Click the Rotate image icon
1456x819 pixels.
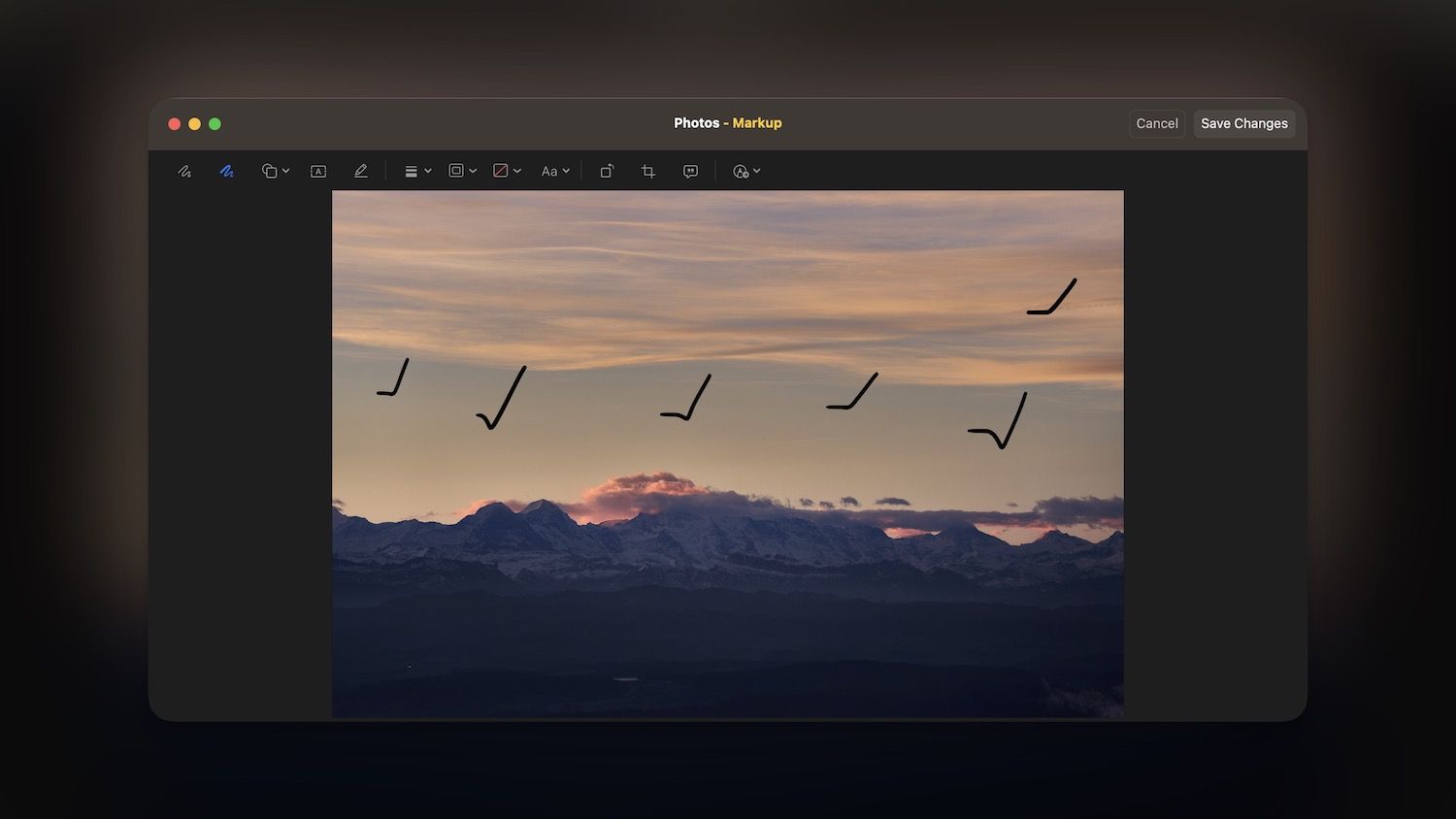[607, 171]
